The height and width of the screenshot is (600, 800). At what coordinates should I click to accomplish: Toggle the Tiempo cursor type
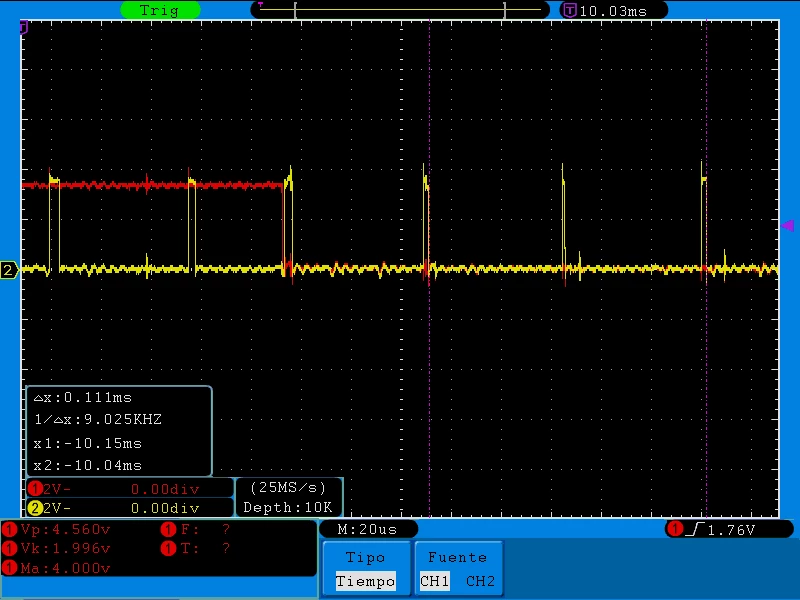(x=365, y=581)
